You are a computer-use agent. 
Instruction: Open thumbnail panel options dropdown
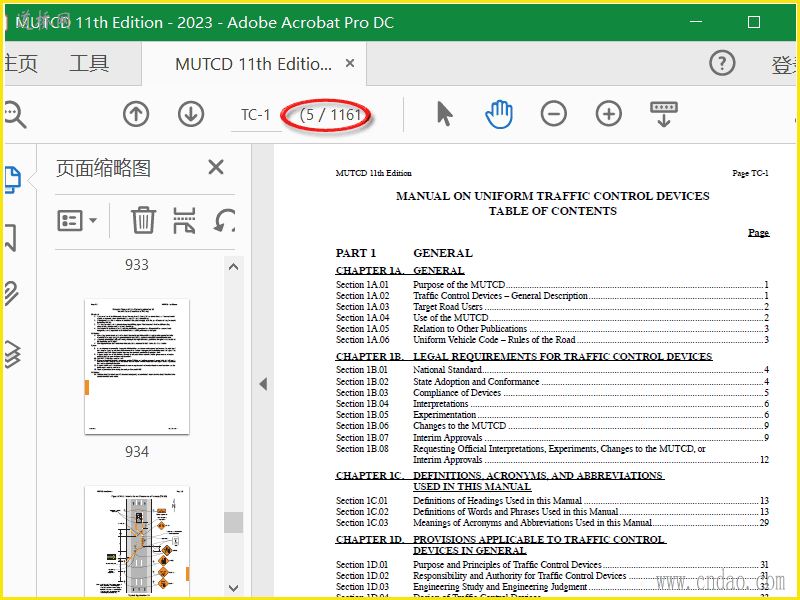(x=77, y=220)
